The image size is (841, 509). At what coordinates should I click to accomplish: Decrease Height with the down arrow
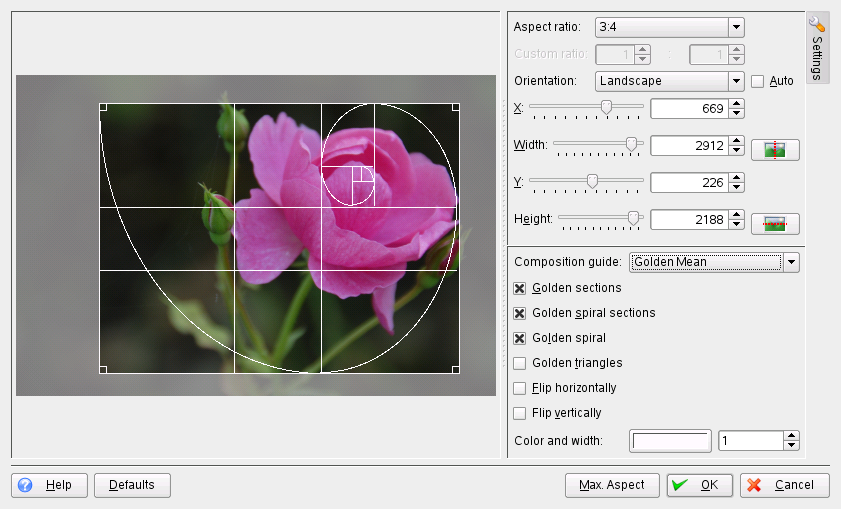(x=737, y=225)
